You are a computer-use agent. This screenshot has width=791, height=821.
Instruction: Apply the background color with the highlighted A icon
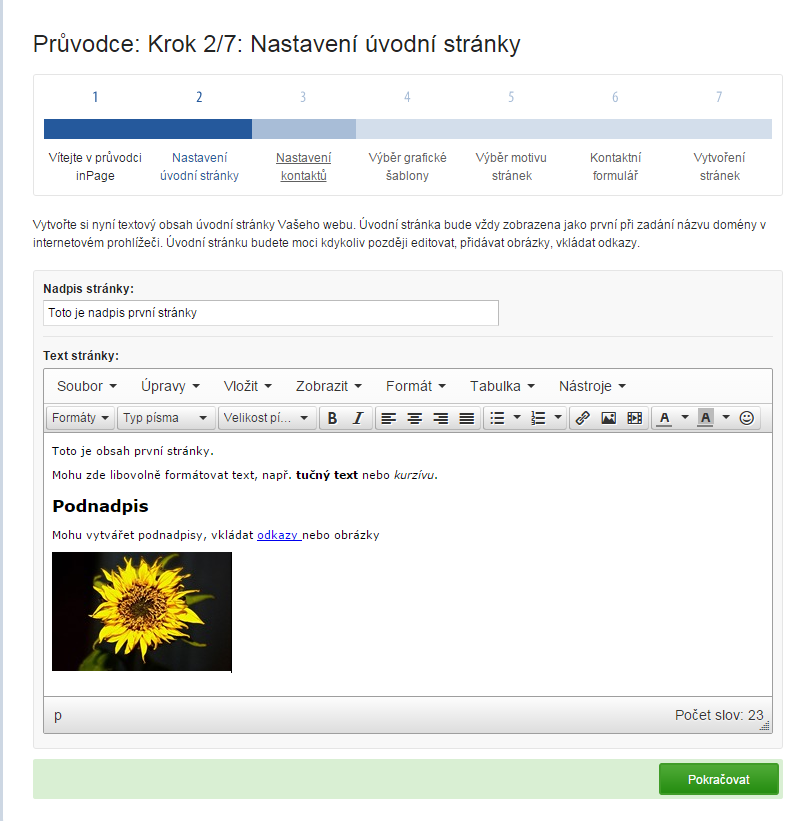[x=706, y=418]
